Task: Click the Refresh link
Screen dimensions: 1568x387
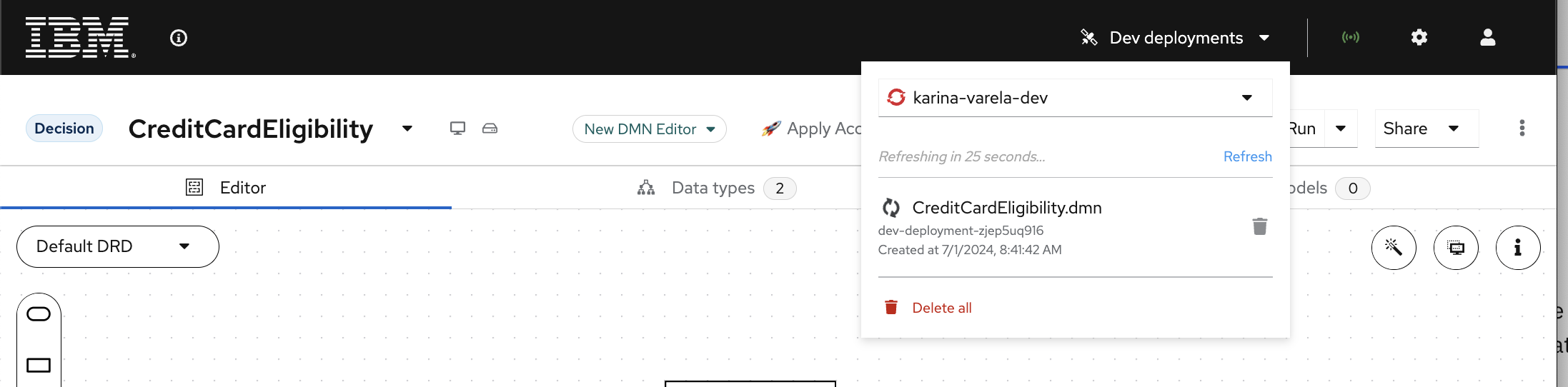Action: [x=1247, y=156]
